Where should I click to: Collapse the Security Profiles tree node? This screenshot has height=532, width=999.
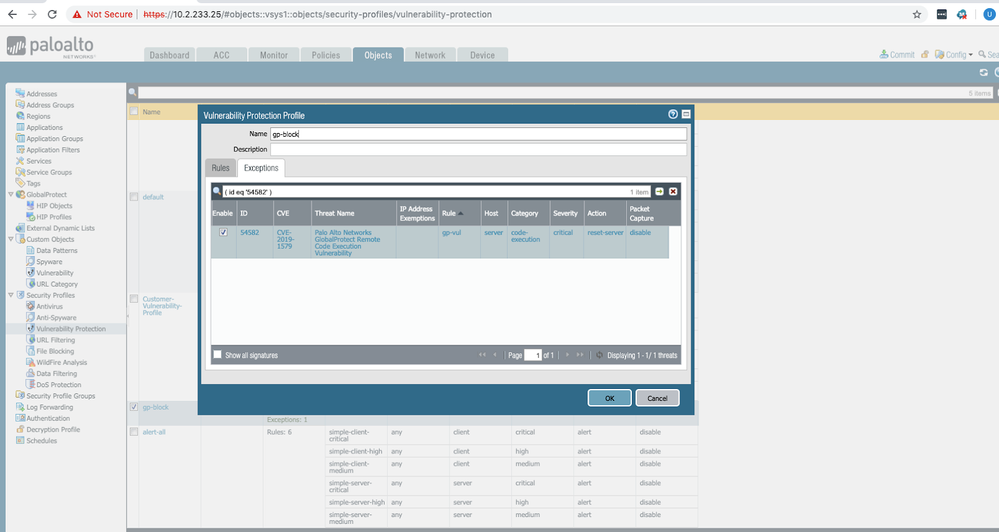10,295
